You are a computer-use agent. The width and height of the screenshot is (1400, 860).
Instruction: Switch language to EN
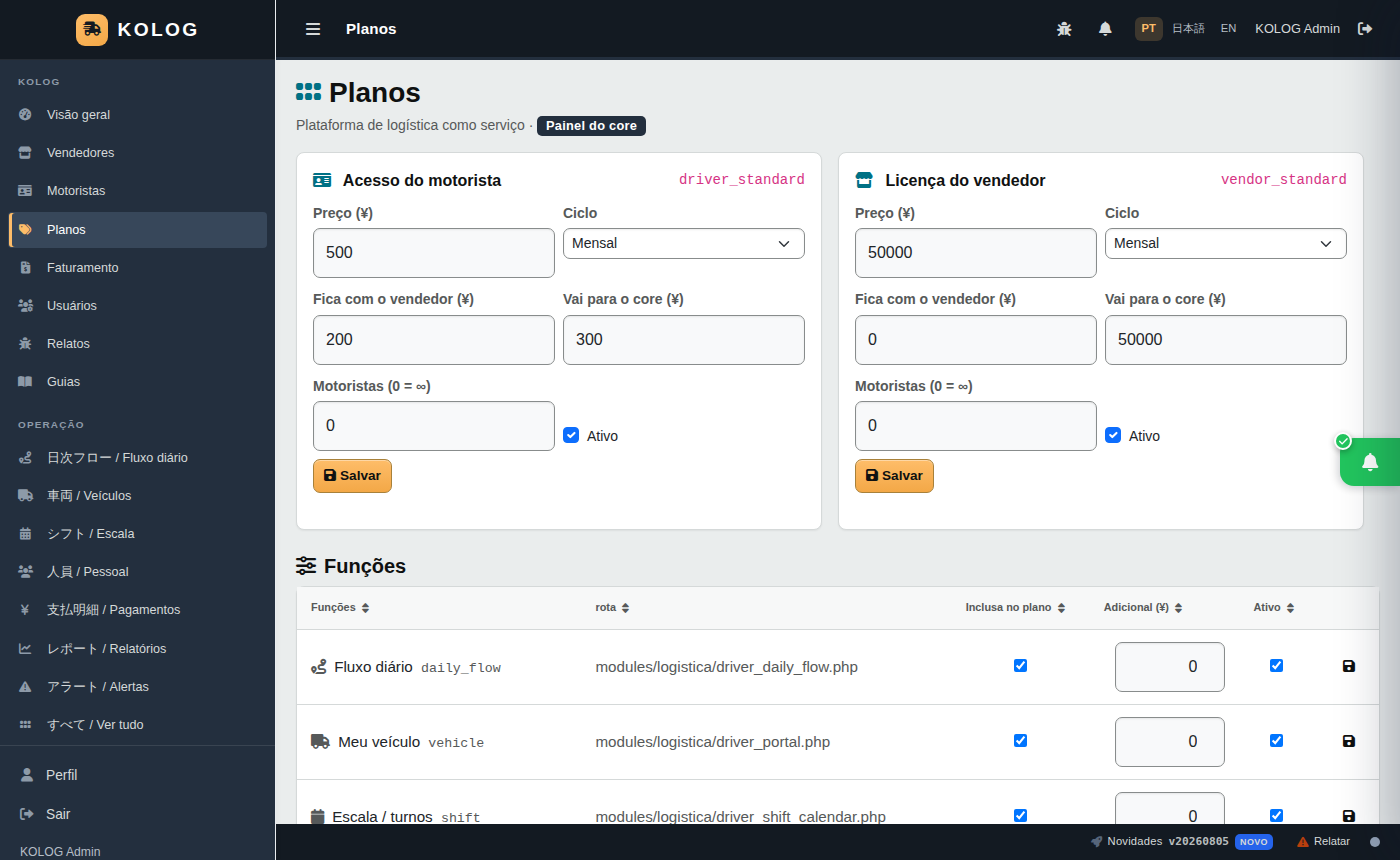[x=1228, y=29]
